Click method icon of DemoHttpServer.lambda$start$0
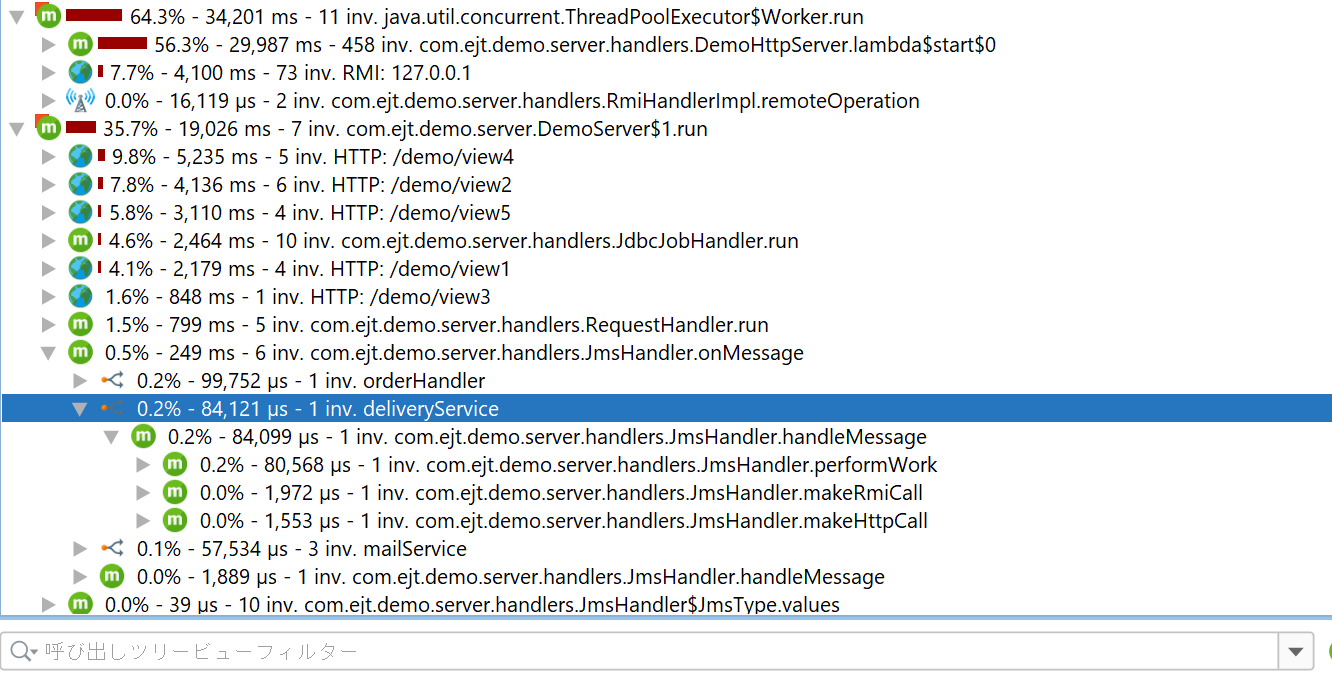 pos(80,45)
